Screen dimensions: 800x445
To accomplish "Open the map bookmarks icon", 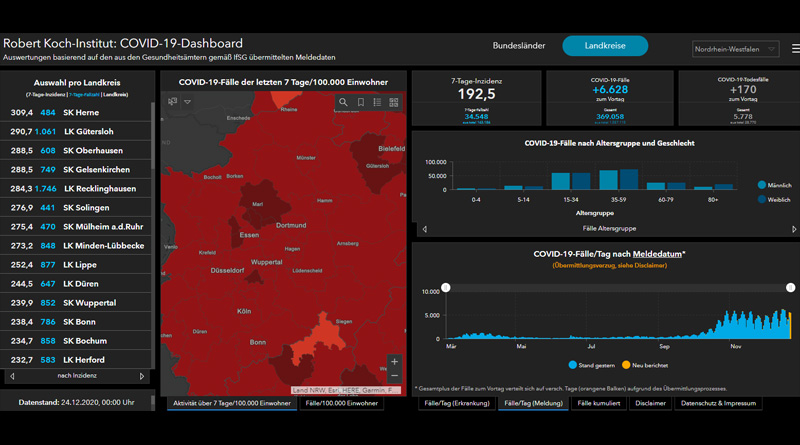I will 361,103.
